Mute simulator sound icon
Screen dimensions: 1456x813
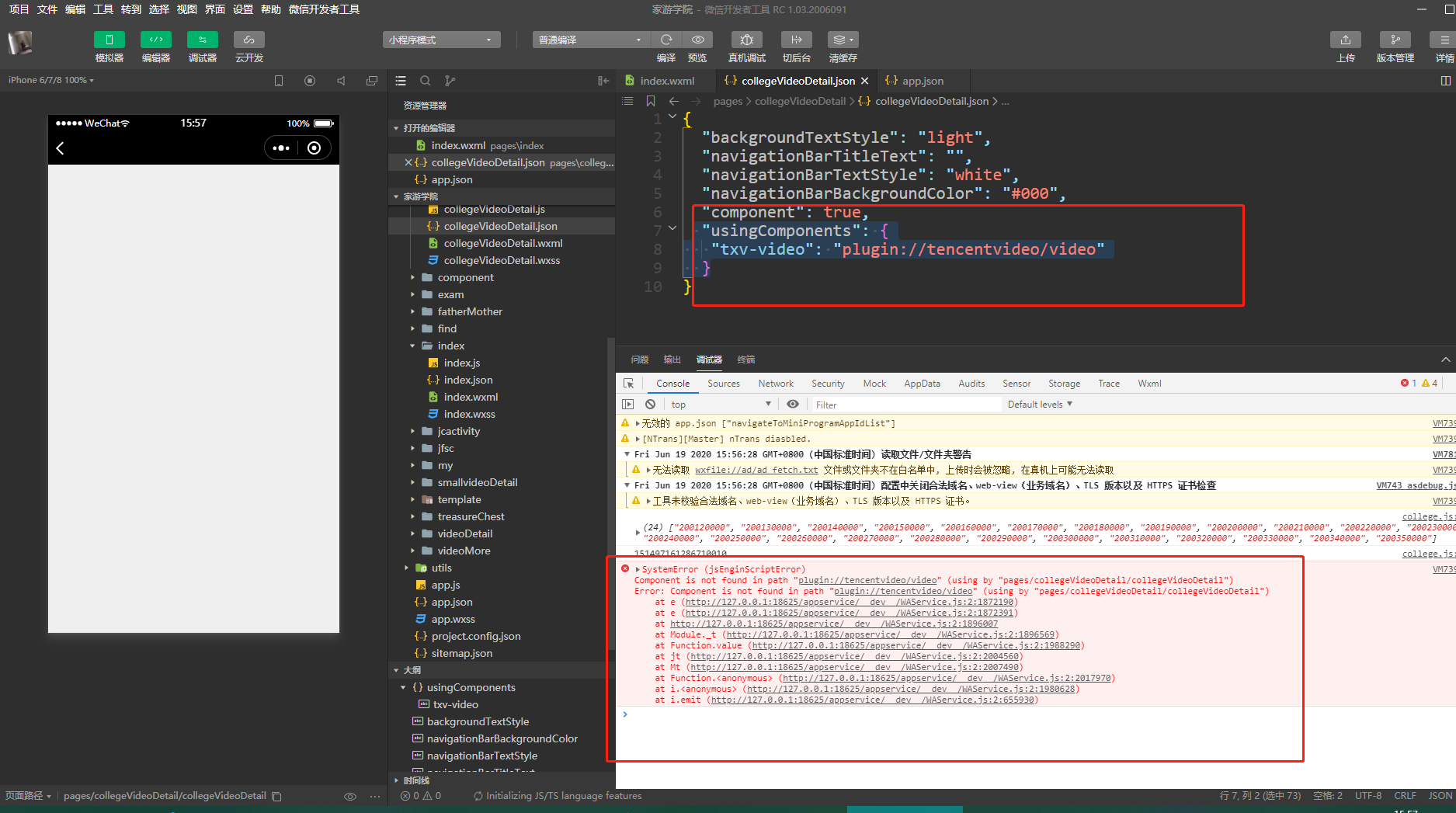tap(341, 81)
